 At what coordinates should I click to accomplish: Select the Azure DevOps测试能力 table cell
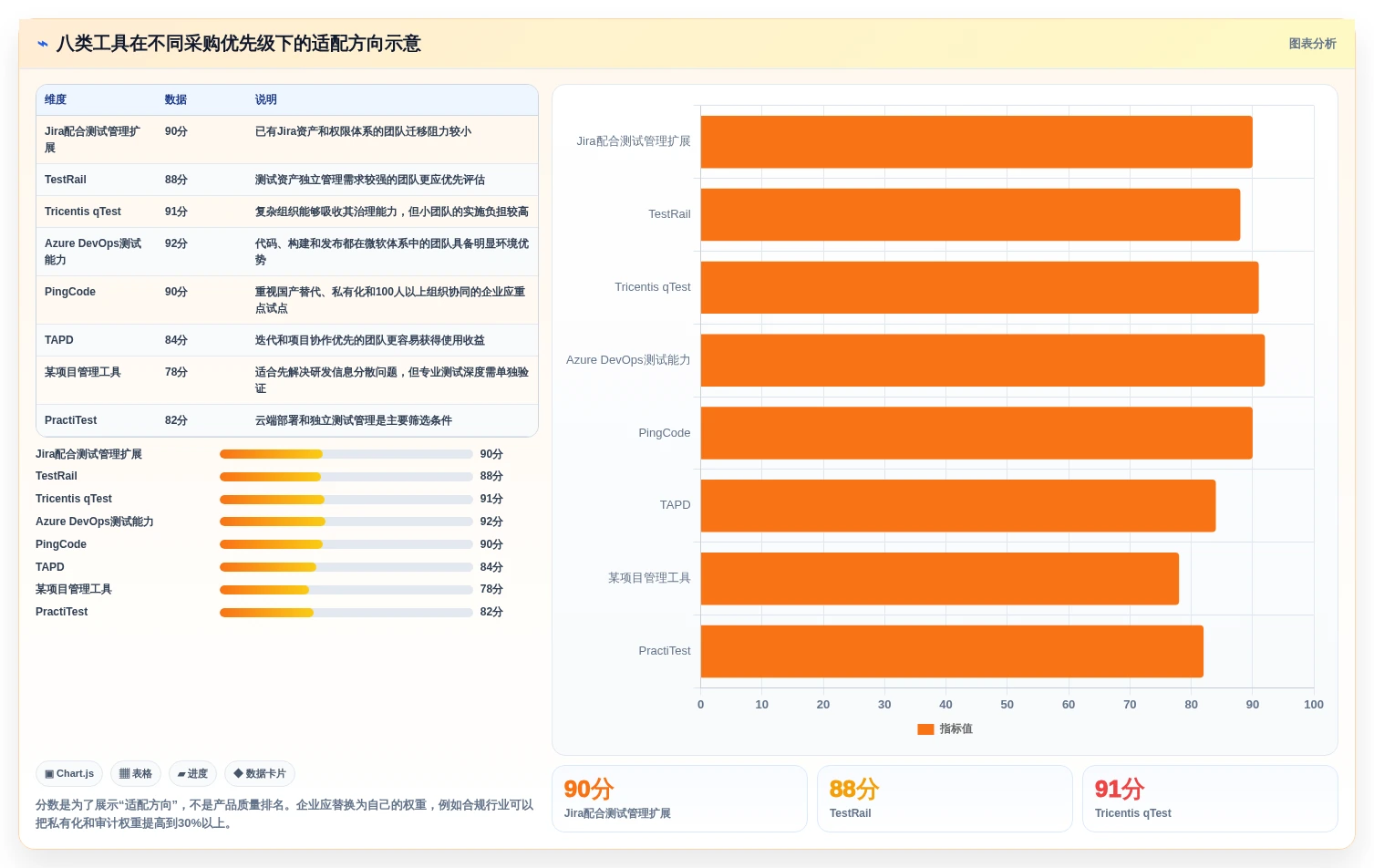coord(93,252)
